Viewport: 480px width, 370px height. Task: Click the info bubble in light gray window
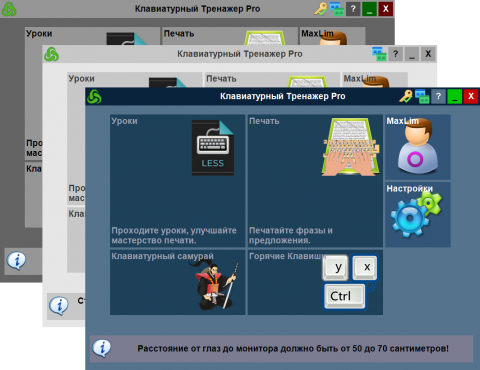tap(59, 306)
